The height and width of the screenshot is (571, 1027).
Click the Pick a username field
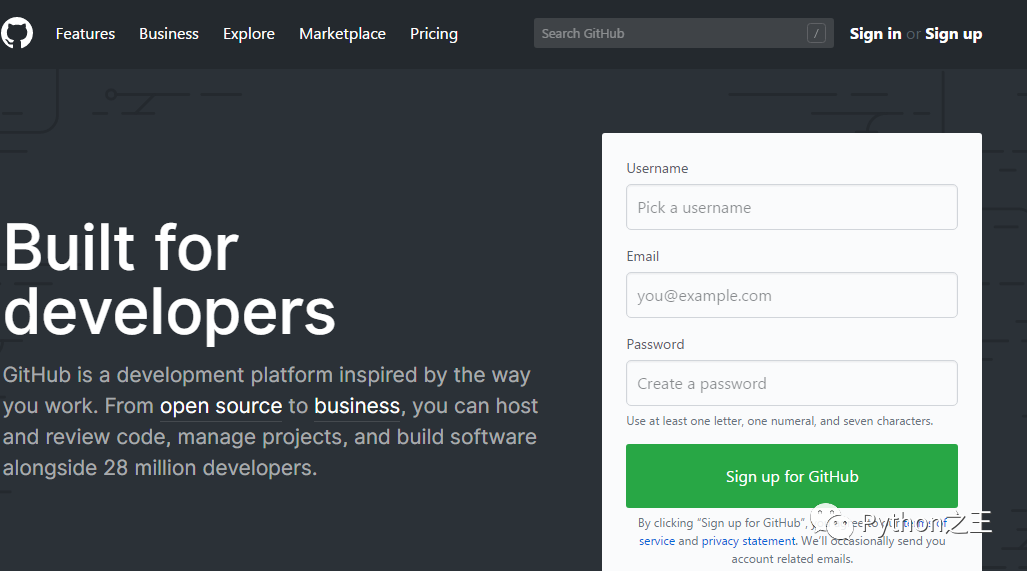coord(791,207)
